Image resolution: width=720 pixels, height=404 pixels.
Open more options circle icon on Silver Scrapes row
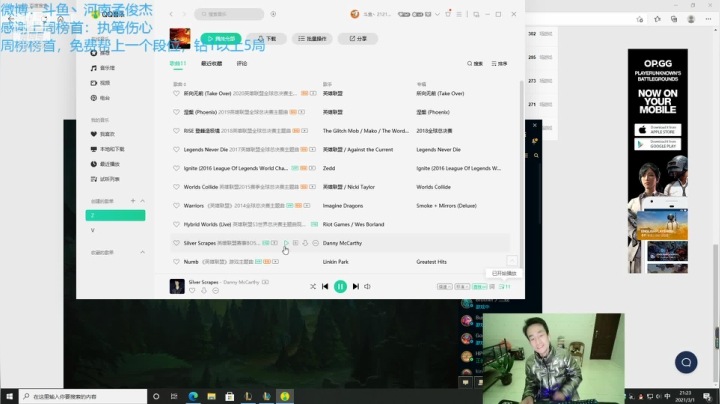coord(315,243)
